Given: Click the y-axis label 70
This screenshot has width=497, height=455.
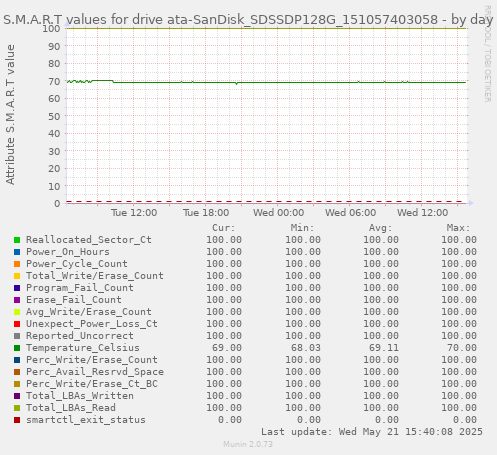Looking at the screenshot, I should tap(54, 81).
